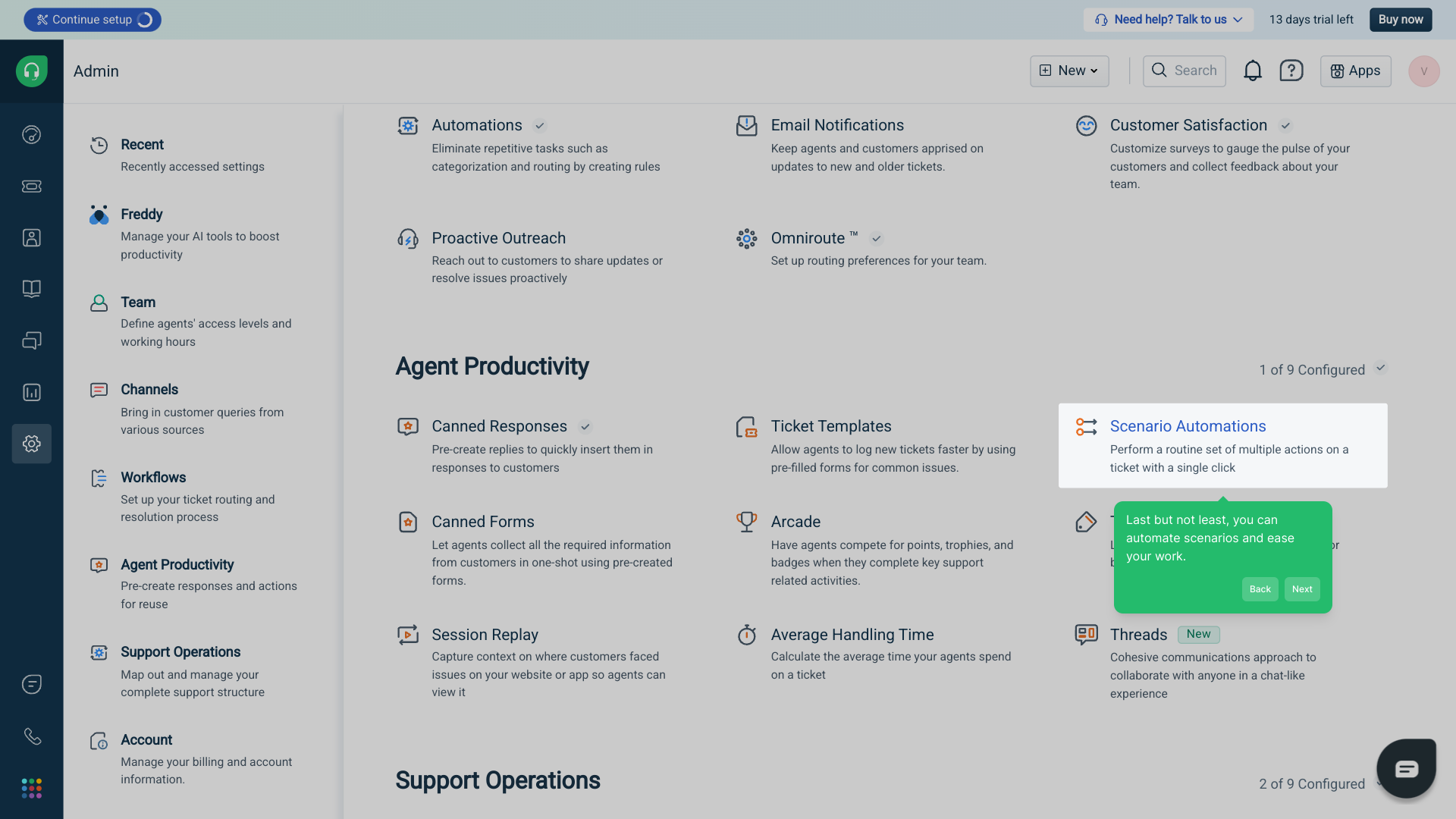Click the Buy now button
1456x819 pixels.
(x=1400, y=20)
